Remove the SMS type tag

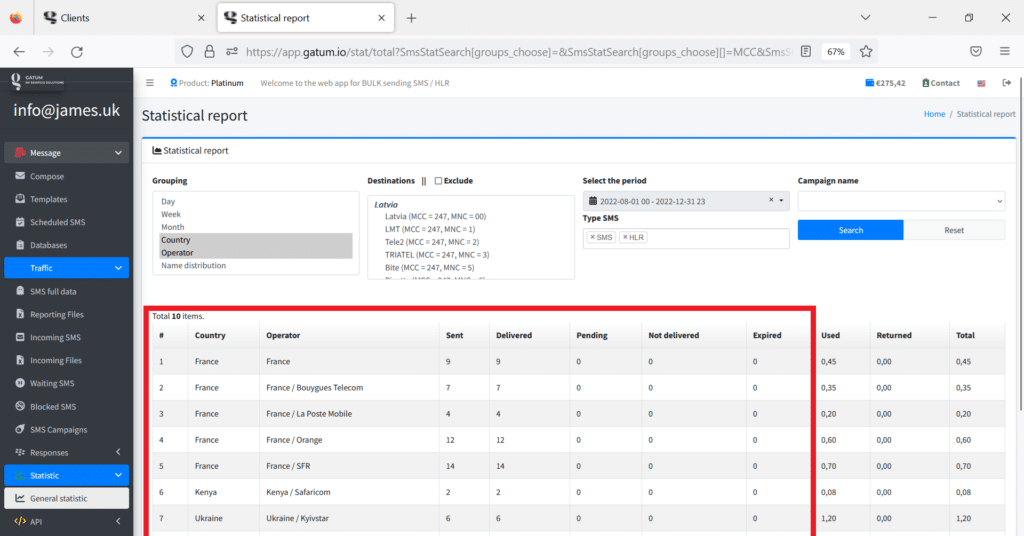pos(592,238)
